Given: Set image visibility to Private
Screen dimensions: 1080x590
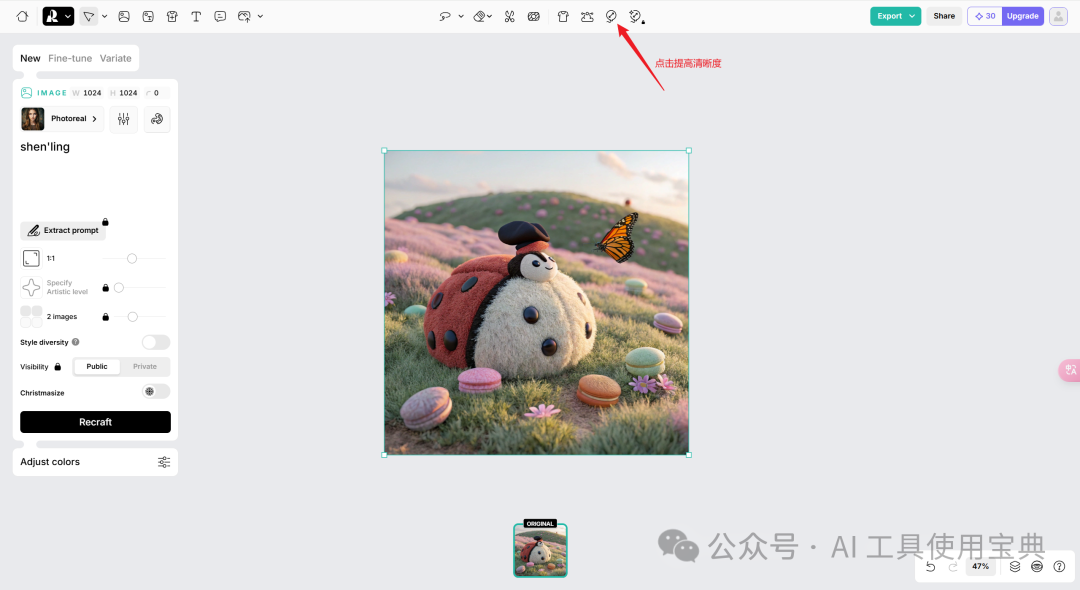Looking at the screenshot, I should [x=144, y=366].
